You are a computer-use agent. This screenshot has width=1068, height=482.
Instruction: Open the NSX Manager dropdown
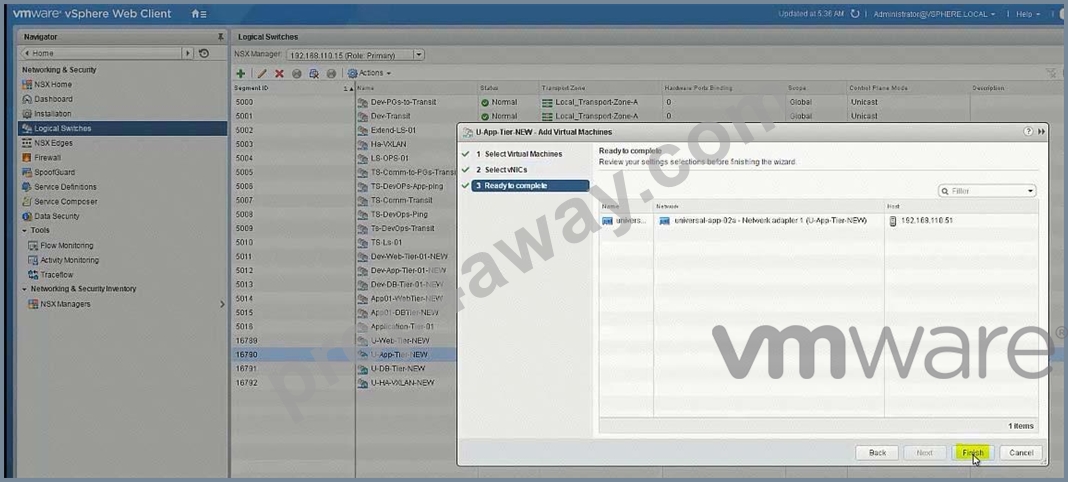click(x=418, y=54)
